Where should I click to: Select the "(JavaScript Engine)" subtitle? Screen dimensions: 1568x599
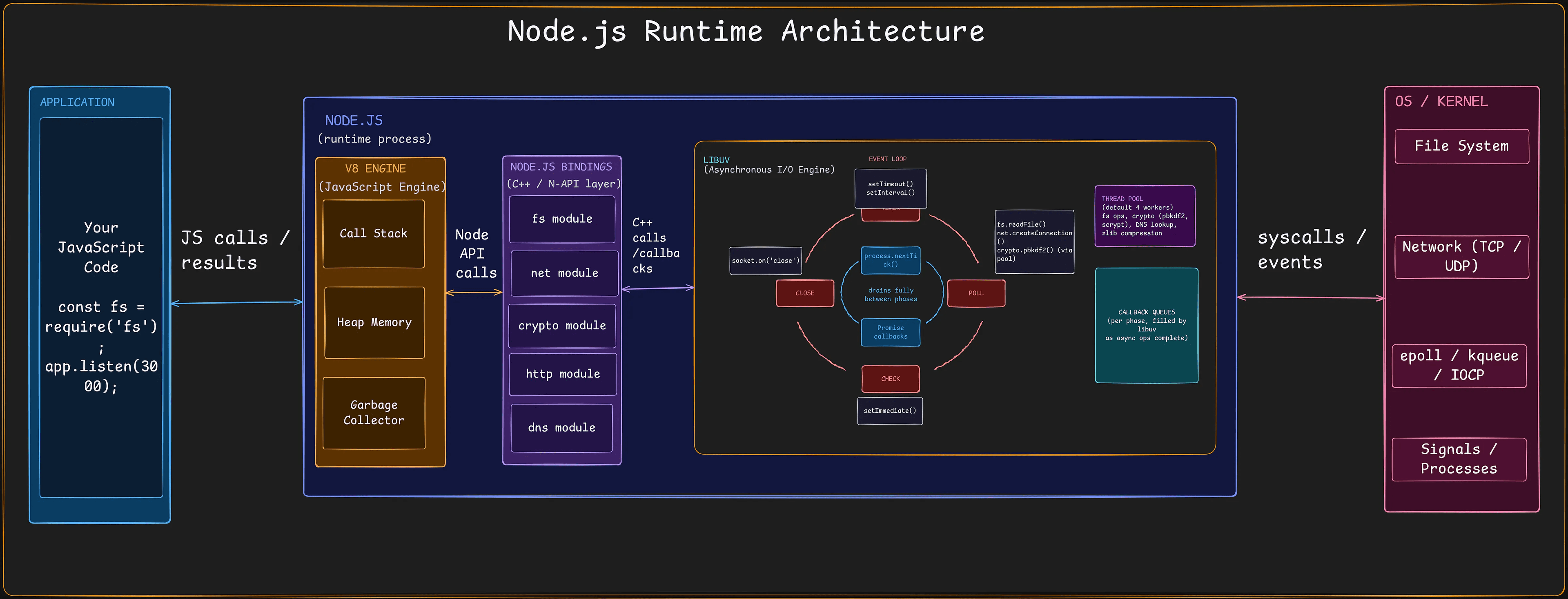[x=382, y=187]
